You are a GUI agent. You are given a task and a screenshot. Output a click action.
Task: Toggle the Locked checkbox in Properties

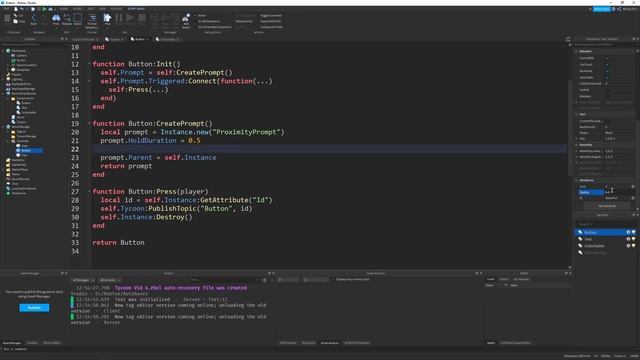click(607, 90)
